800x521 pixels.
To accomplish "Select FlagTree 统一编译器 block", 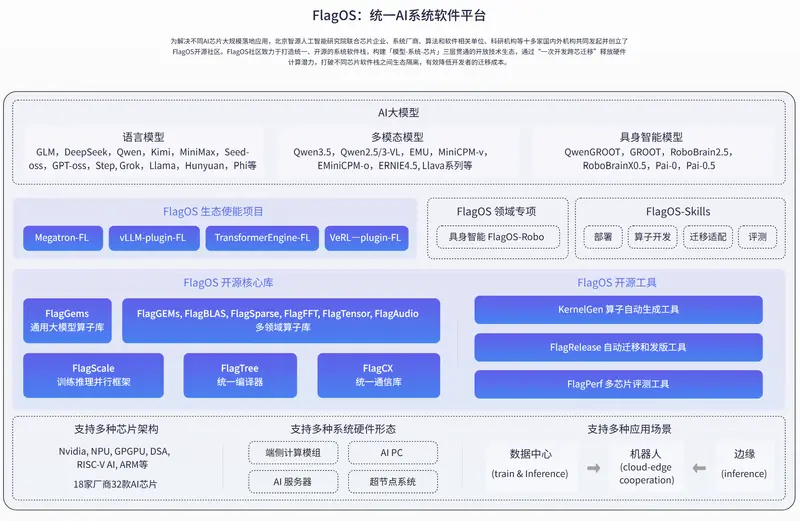I will click(240, 375).
